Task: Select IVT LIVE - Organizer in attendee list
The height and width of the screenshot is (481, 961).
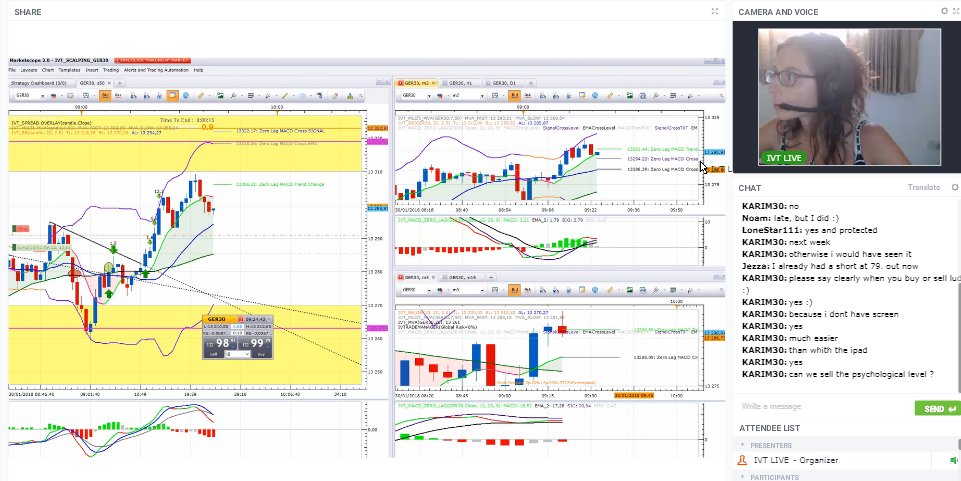Action: 796,460
